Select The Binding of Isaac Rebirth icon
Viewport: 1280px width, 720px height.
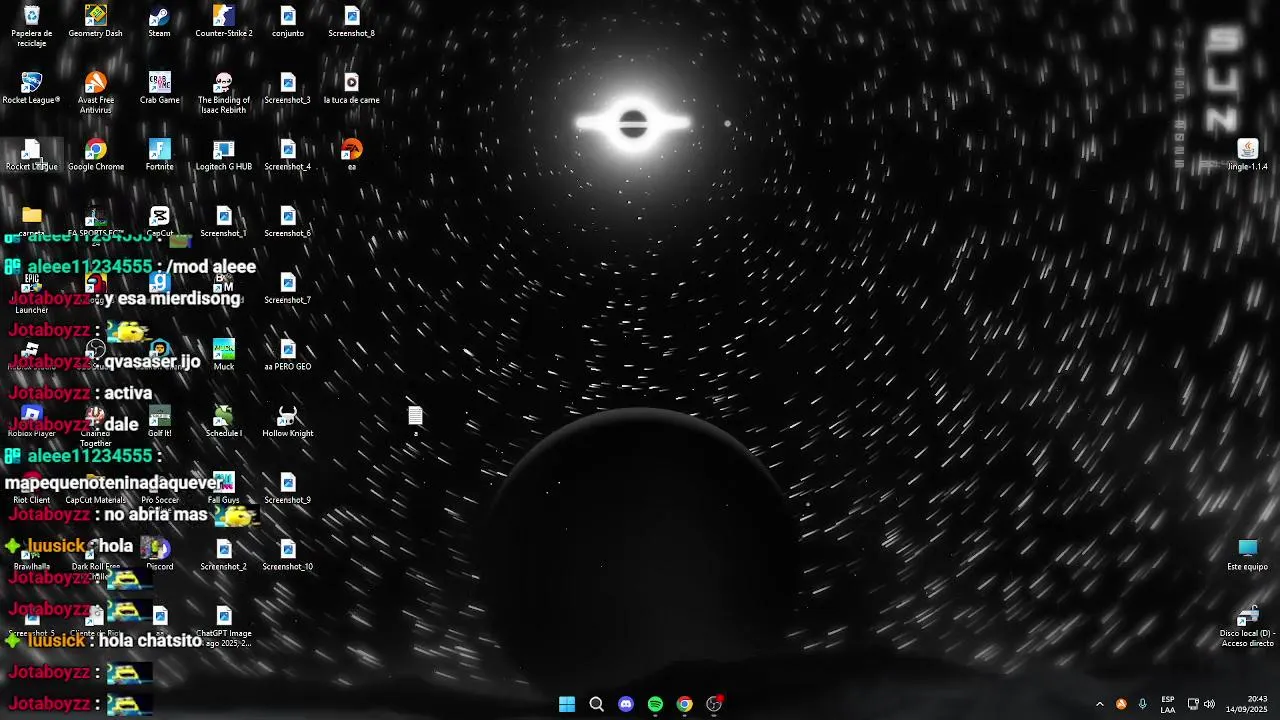coord(224,93)
